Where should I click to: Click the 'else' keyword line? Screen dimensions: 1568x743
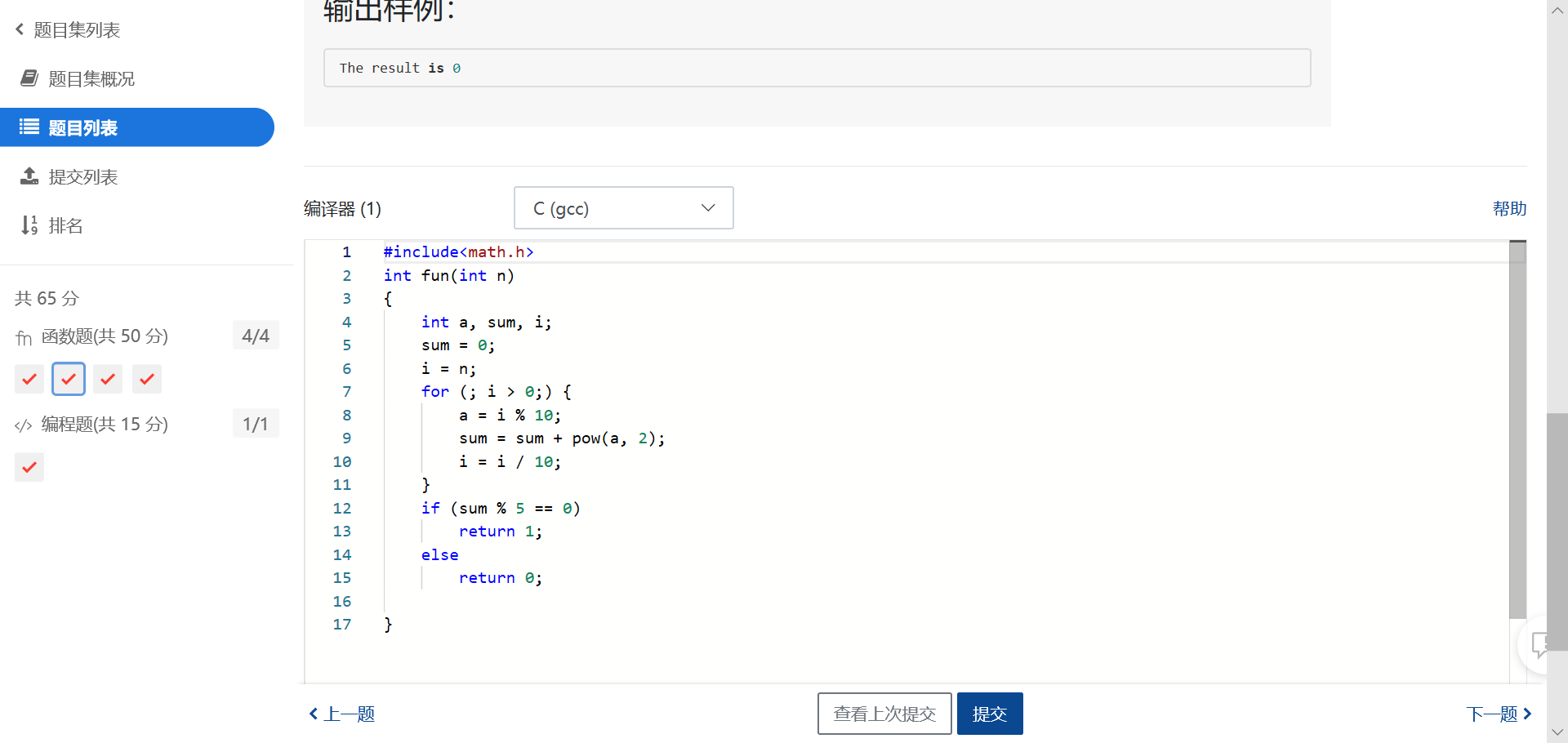click(439, 555)
